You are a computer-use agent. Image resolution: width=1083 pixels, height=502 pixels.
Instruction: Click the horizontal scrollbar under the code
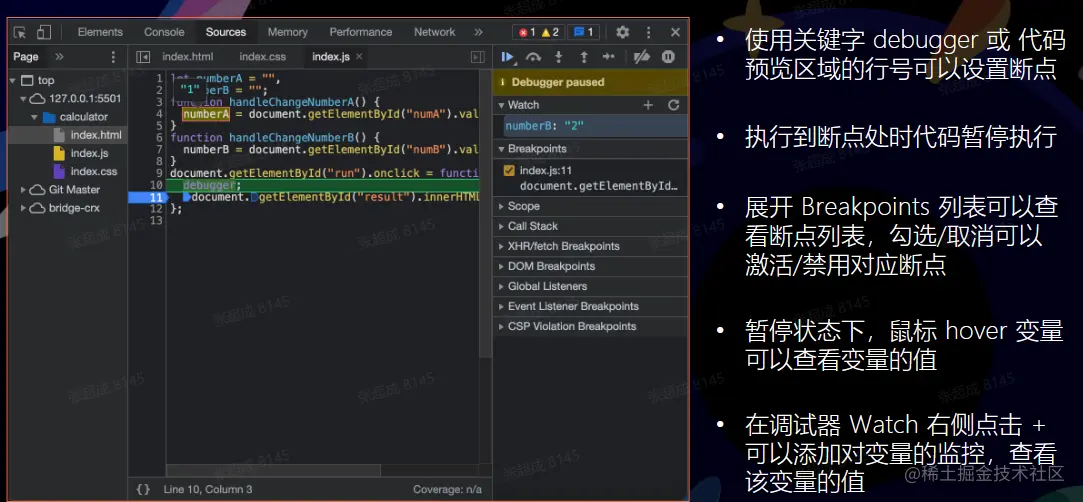point(272,470)
